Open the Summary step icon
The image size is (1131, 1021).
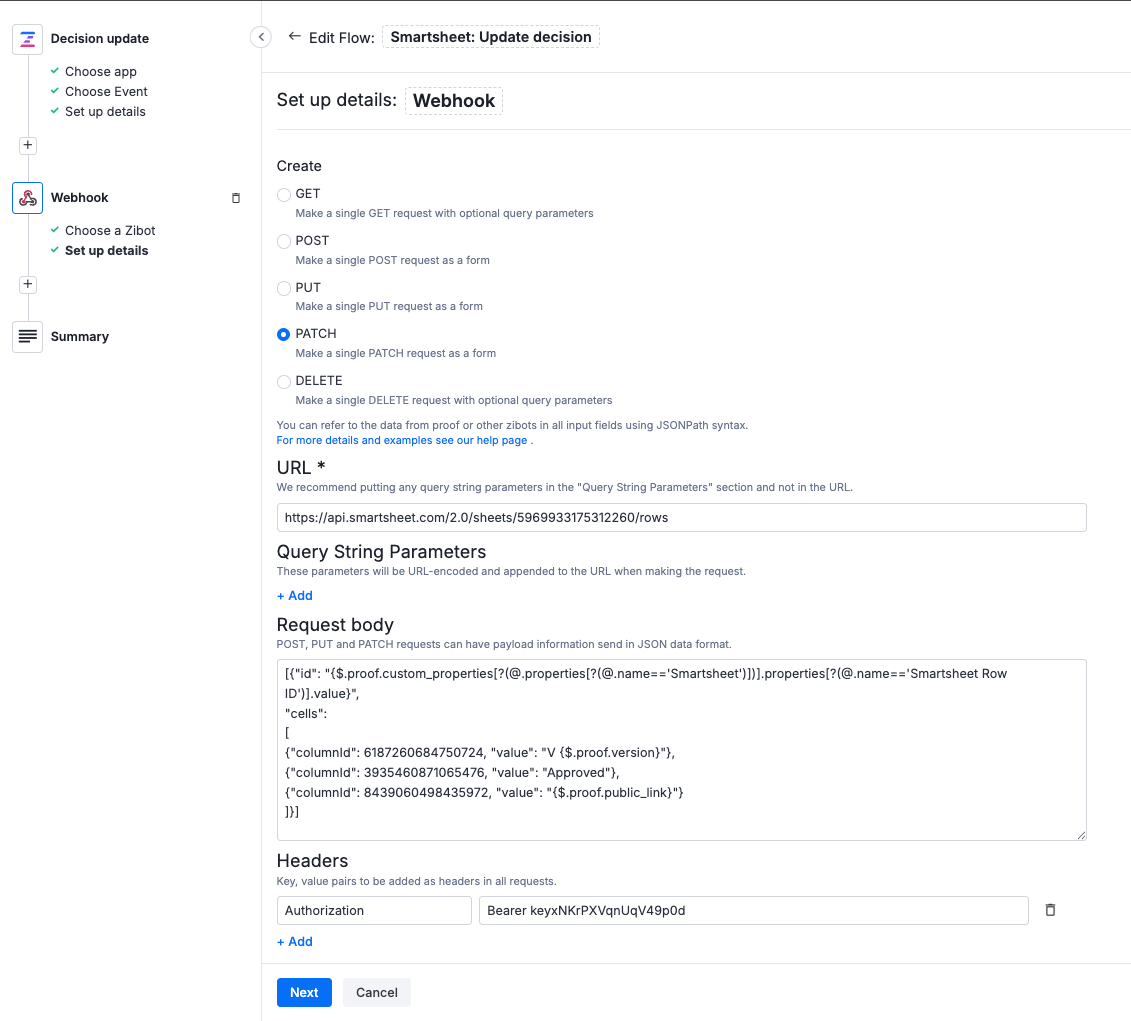(27, 336)
